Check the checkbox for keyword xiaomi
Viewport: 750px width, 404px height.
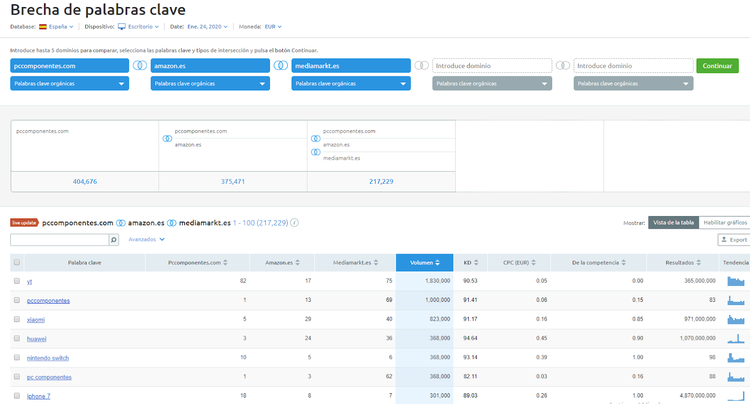coord(17,319)
